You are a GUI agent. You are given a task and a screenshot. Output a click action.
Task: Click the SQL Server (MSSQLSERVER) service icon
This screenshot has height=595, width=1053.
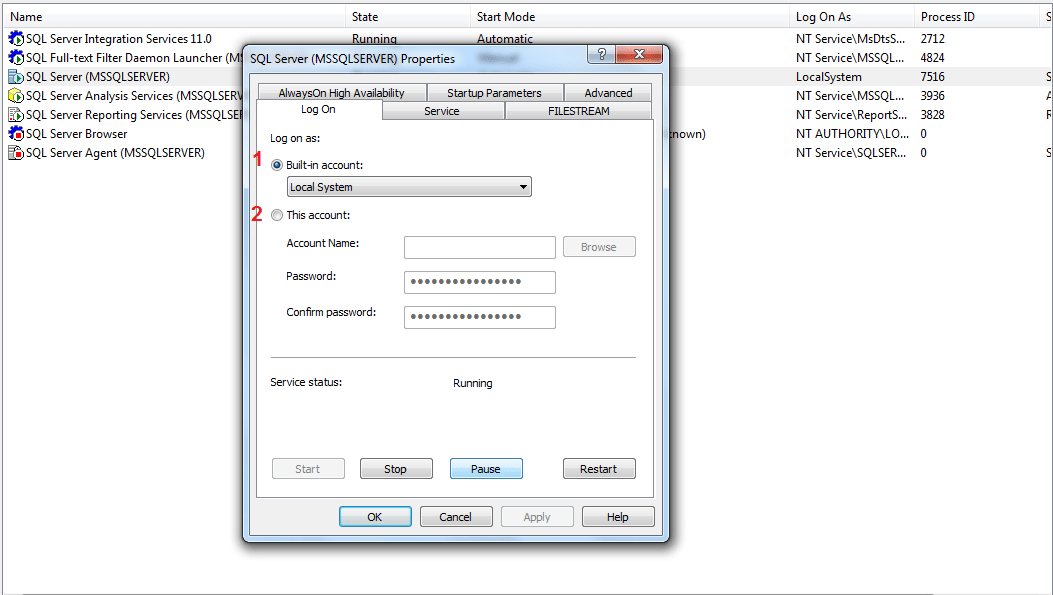pyautogui.click(x=15, y=77)
